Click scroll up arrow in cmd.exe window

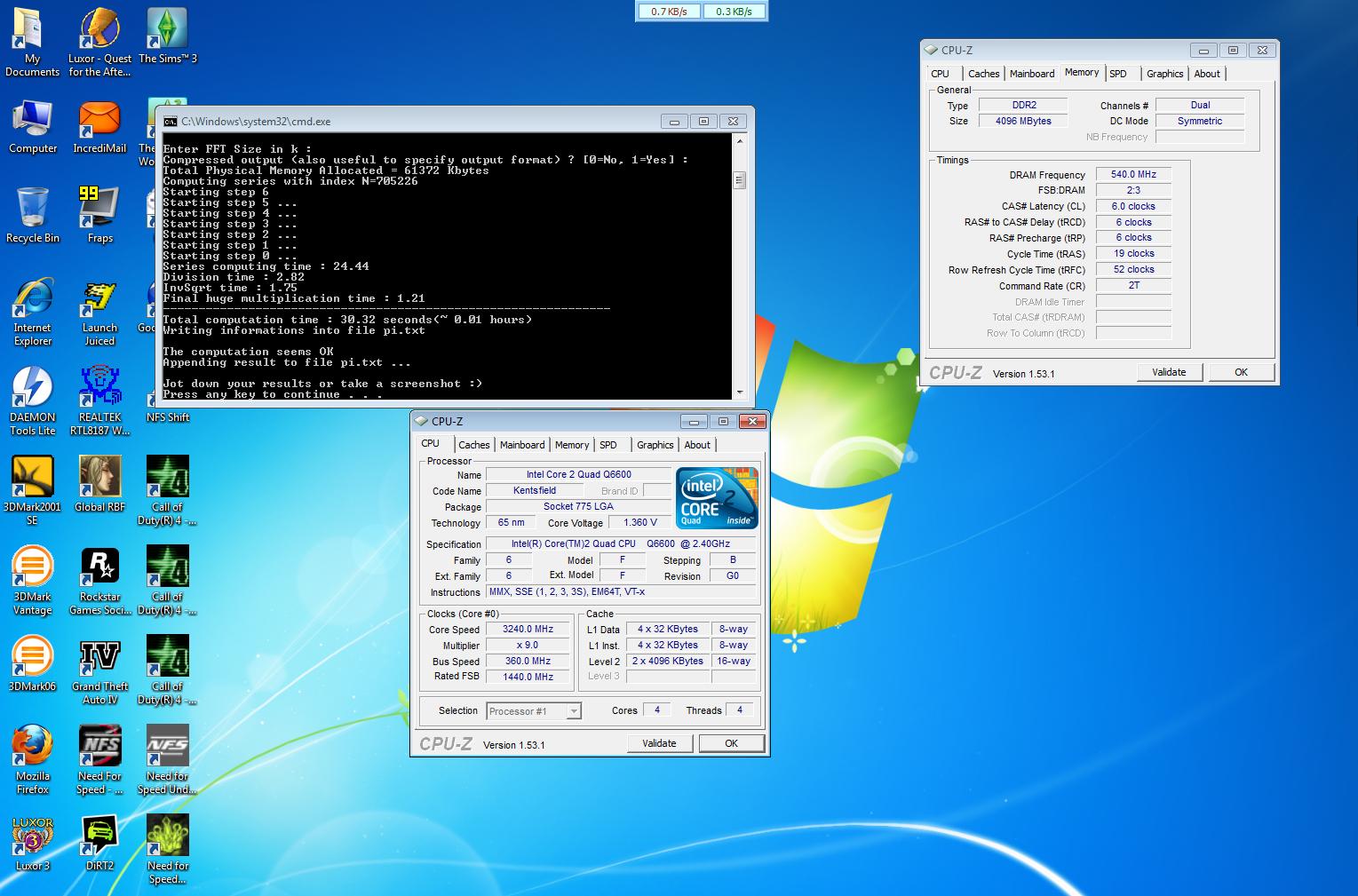739,140
